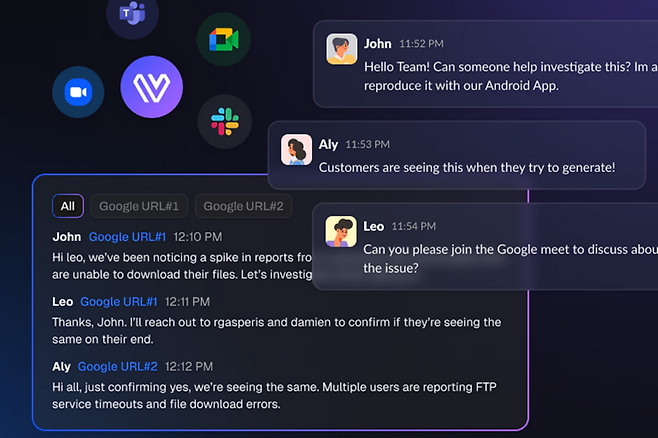Switch to the Google URL#1 tab
The image size is (658, 438).
coord(140,206)
